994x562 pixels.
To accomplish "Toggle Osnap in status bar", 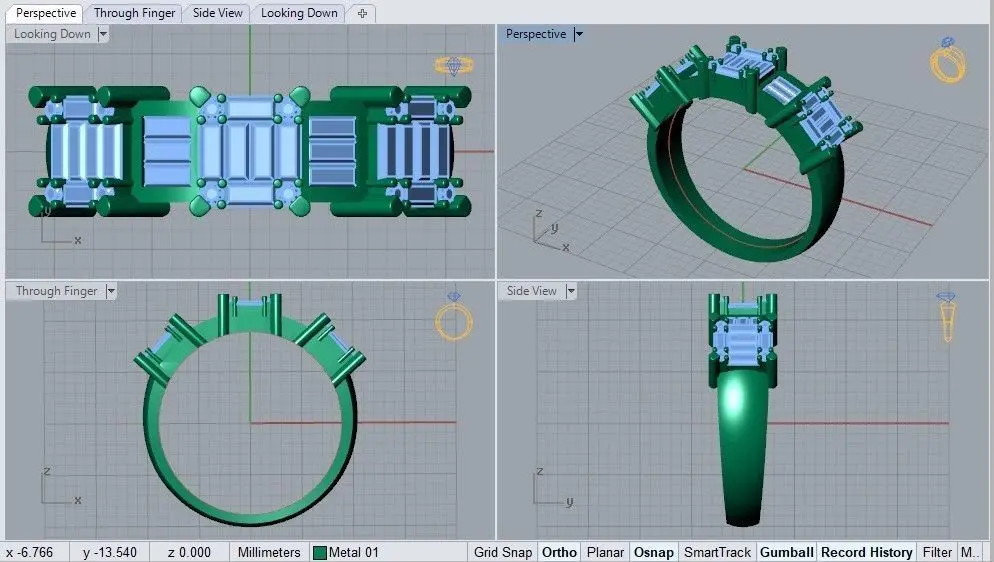I will click(x=654, y=552).
